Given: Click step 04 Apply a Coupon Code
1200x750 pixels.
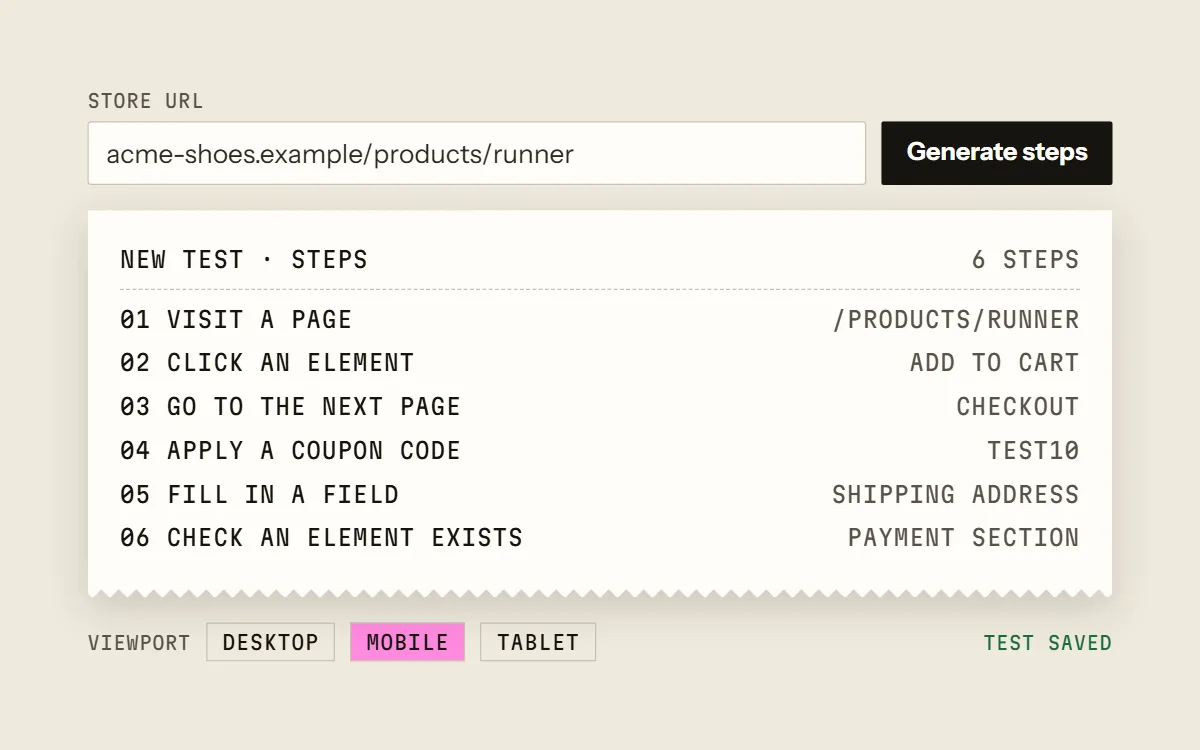Looking at the screenshot, I should (x=600, y=450).
